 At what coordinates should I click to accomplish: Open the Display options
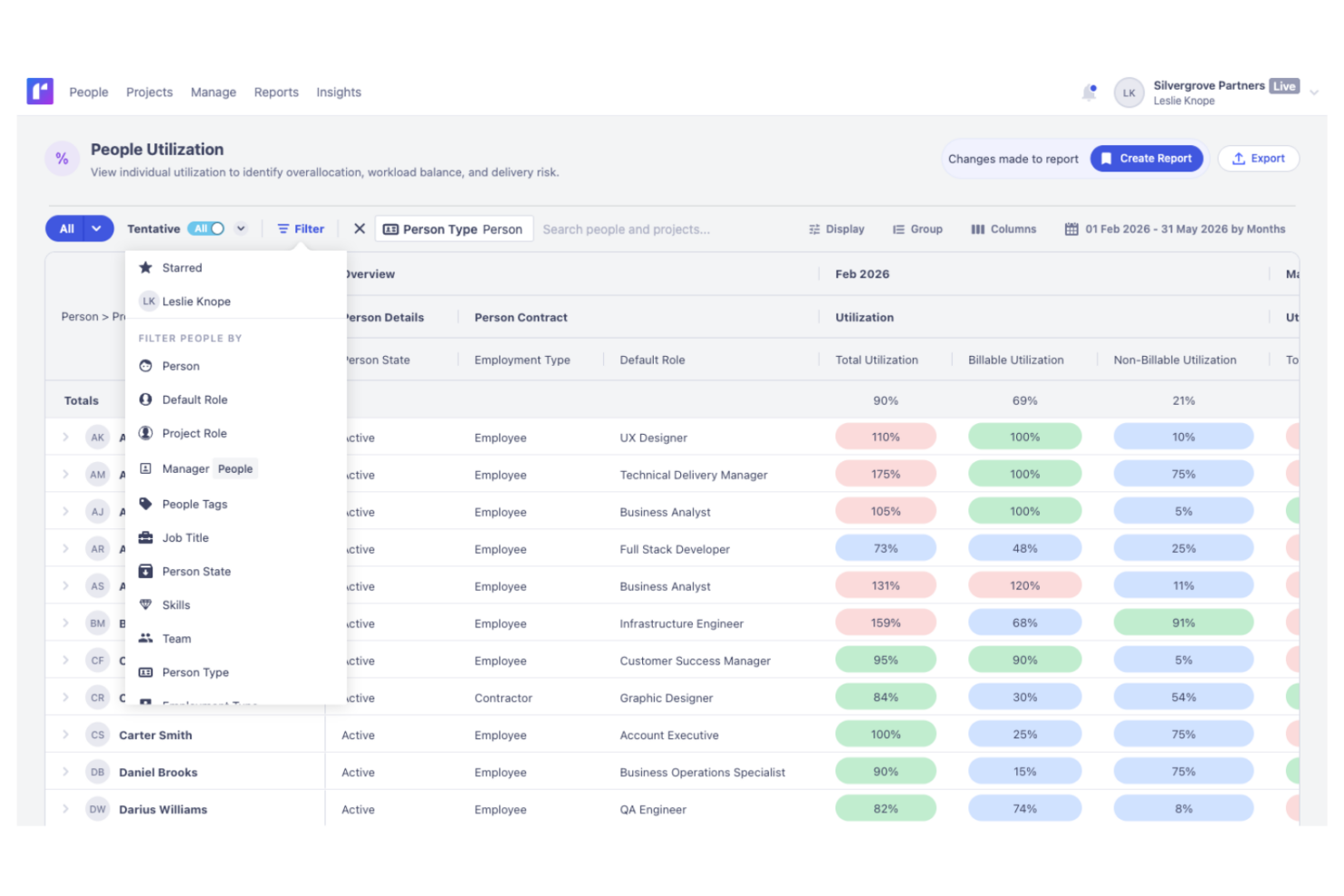[x=836, y=230]
